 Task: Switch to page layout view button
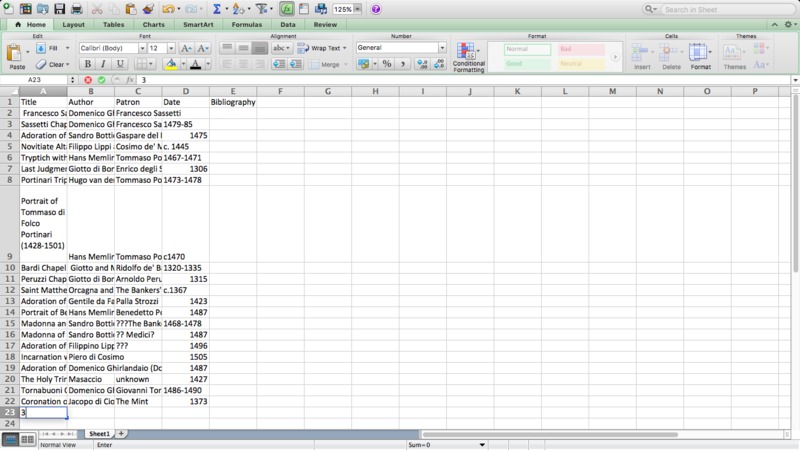point(28,439)
